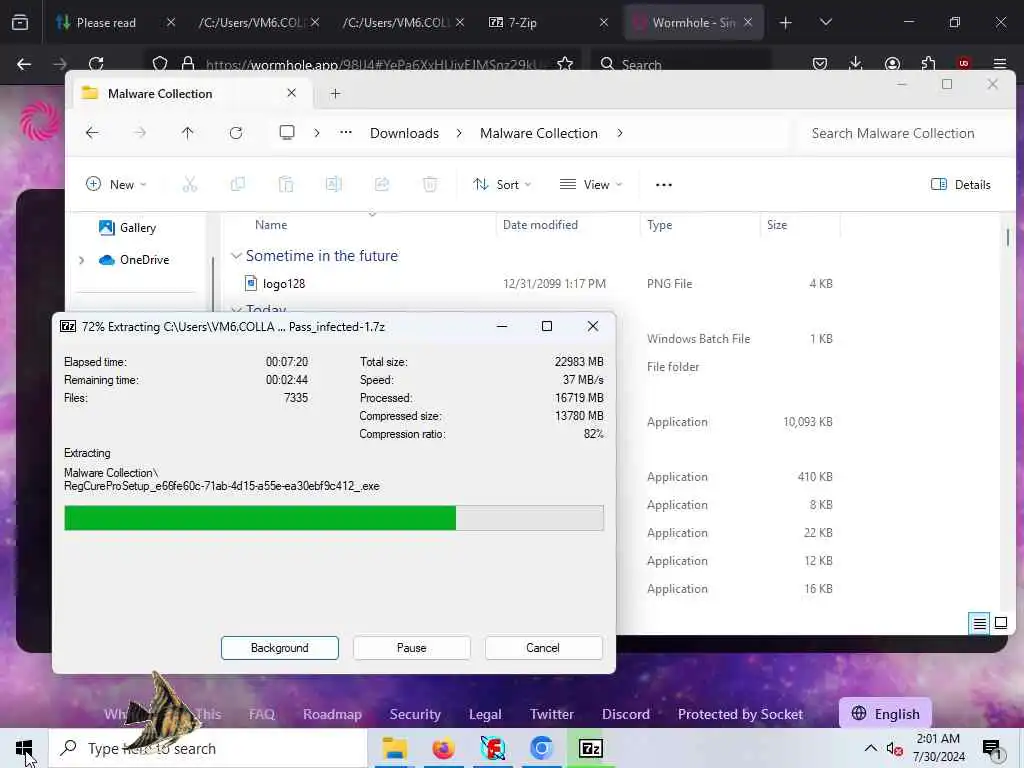Click Background button in 7-Zip dialog
Screen dimensions: 1024x768
pyautogui.click(x=280, y=648)
